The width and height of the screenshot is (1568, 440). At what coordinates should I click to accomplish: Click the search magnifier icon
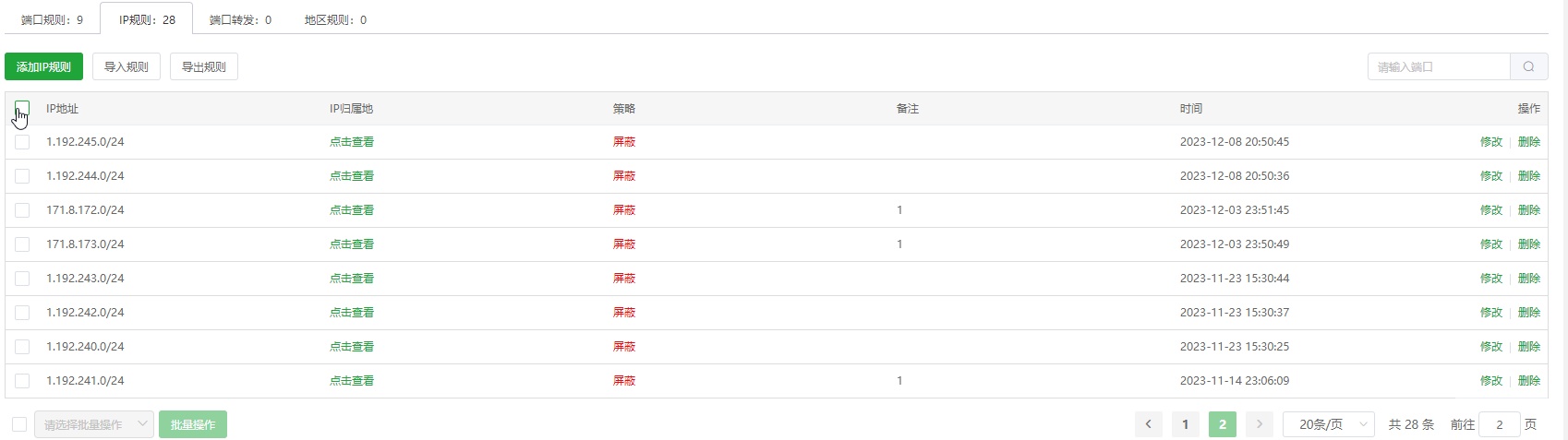point(1528,66)
